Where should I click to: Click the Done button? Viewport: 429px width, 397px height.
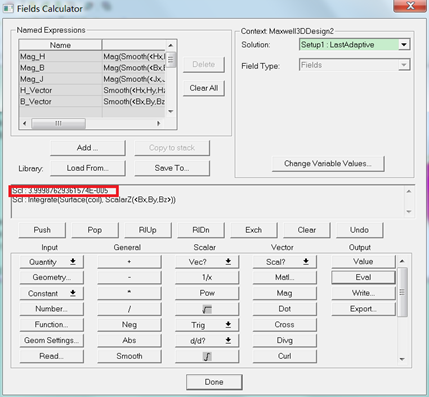click(214, 382)
